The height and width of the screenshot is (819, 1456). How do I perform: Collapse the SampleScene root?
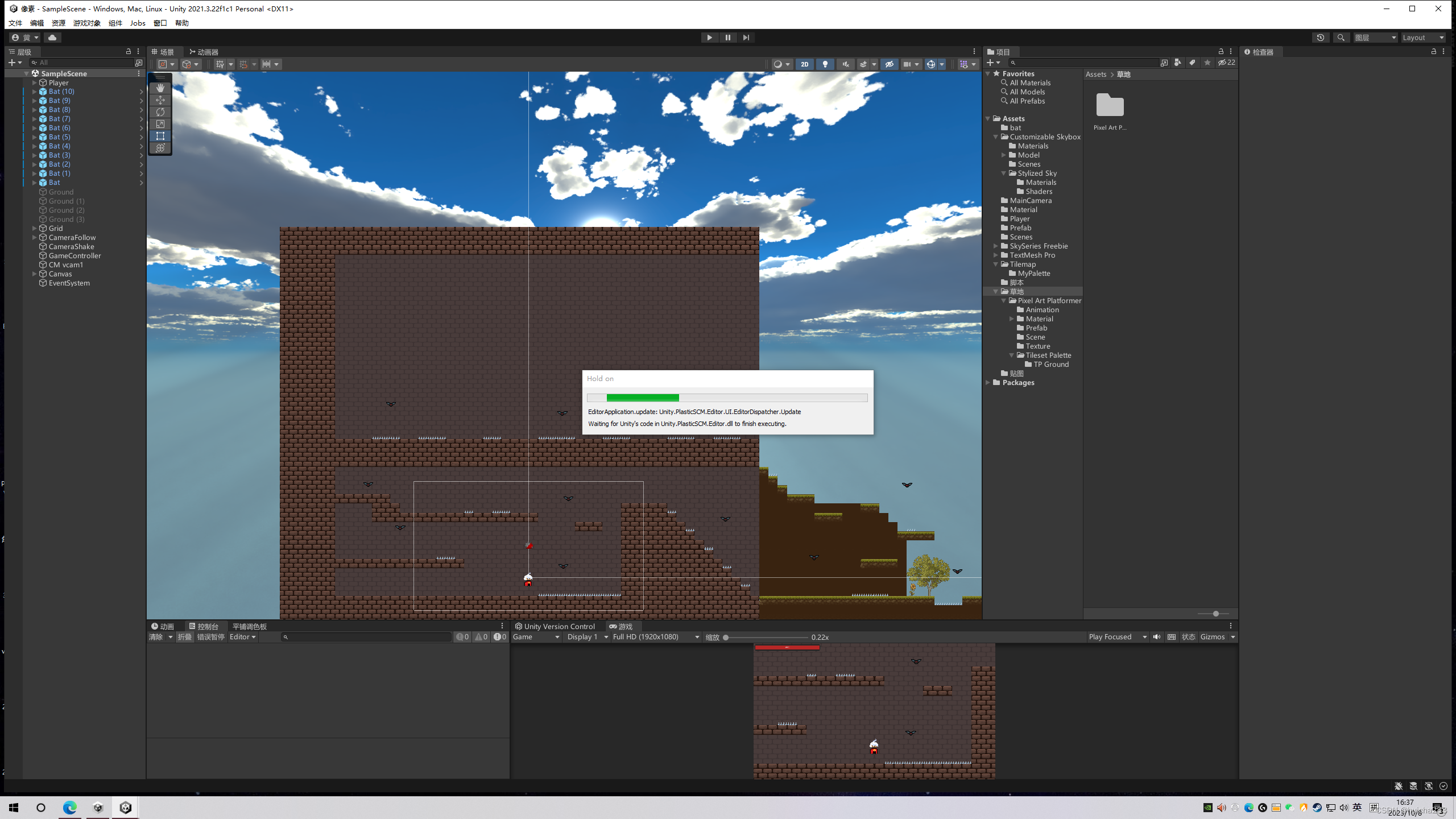click(x=26, y=73)
